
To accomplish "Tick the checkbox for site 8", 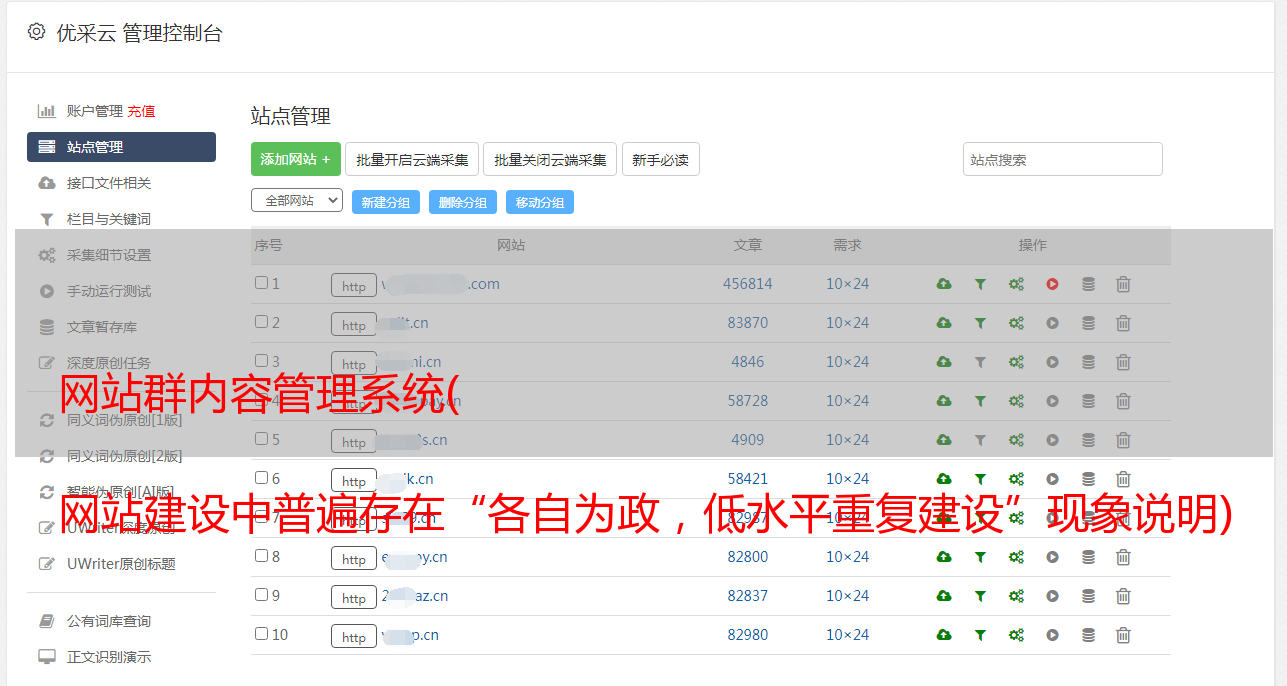I will tap(261, 556).
